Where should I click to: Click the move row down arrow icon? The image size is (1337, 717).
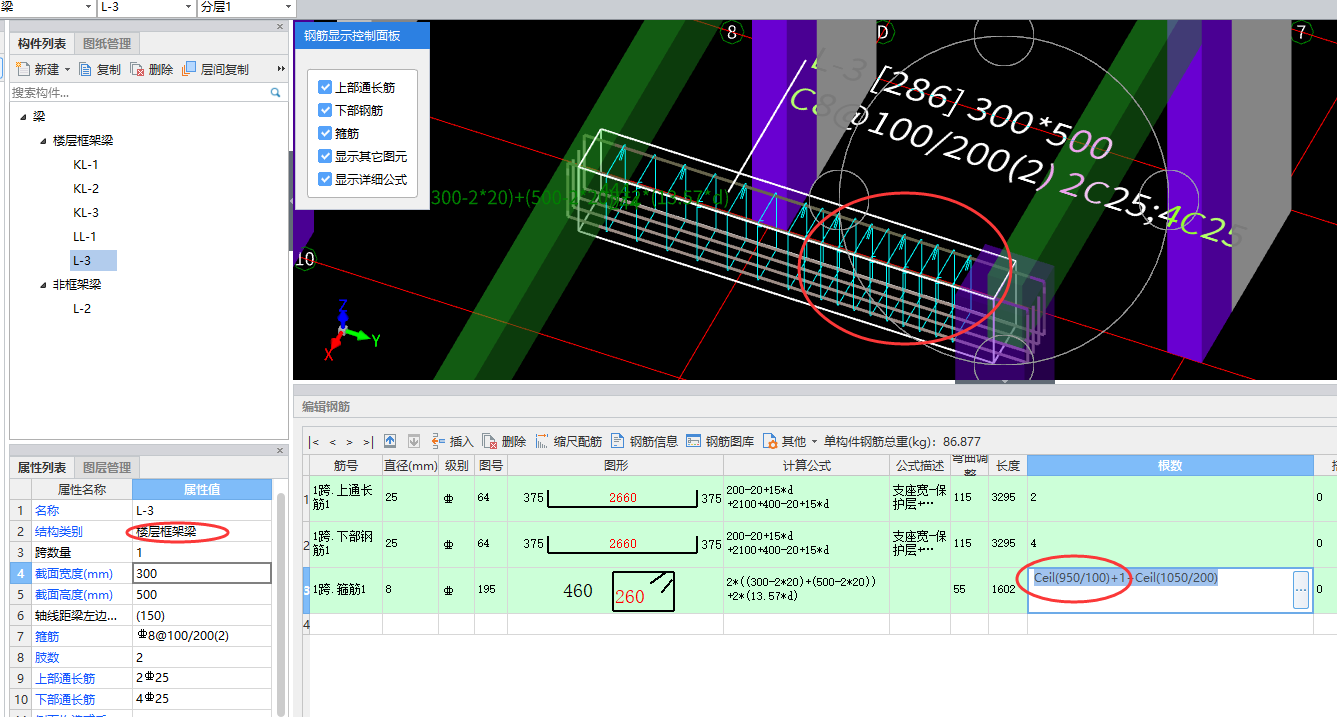pos(413,441)
